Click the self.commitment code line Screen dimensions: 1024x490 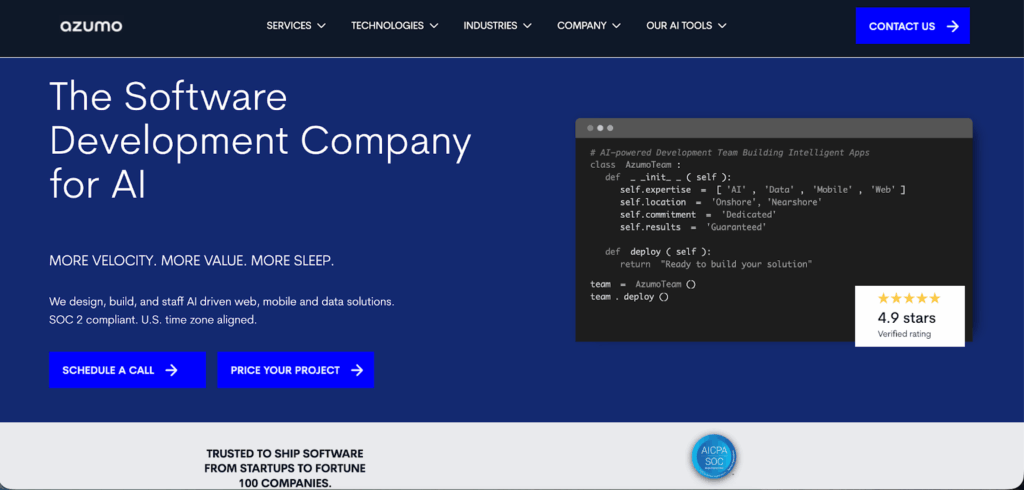[697, 215]
